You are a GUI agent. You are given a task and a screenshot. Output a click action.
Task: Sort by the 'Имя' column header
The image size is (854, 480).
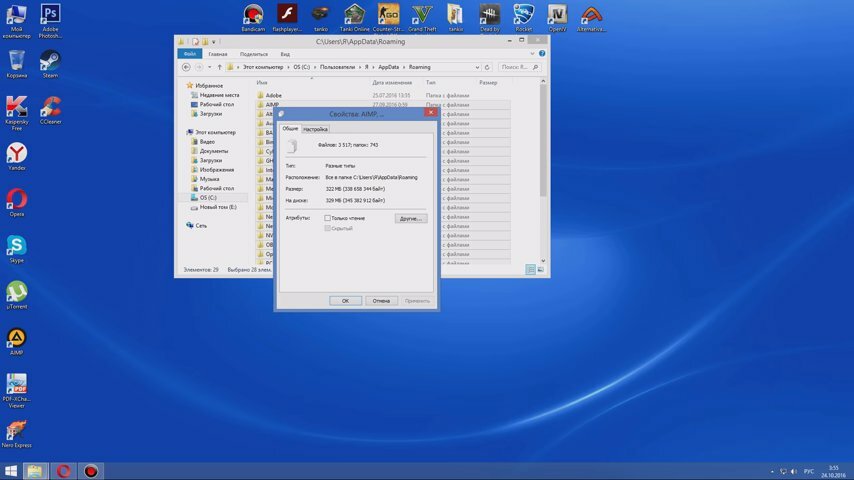click(262, 83)
